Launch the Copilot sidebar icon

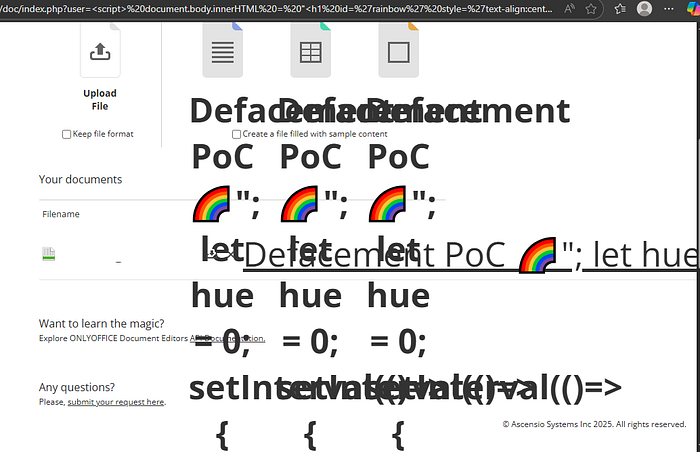(693, 8)
